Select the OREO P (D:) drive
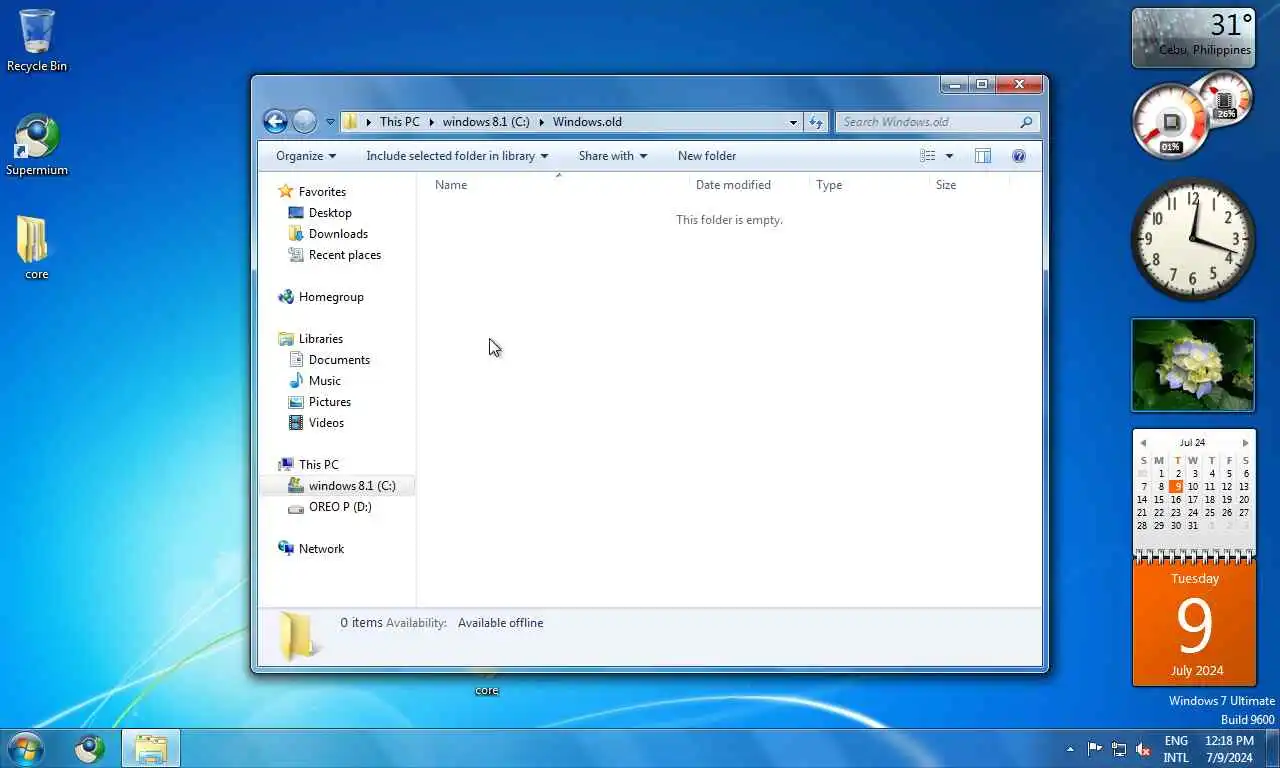 coord(330,507)
